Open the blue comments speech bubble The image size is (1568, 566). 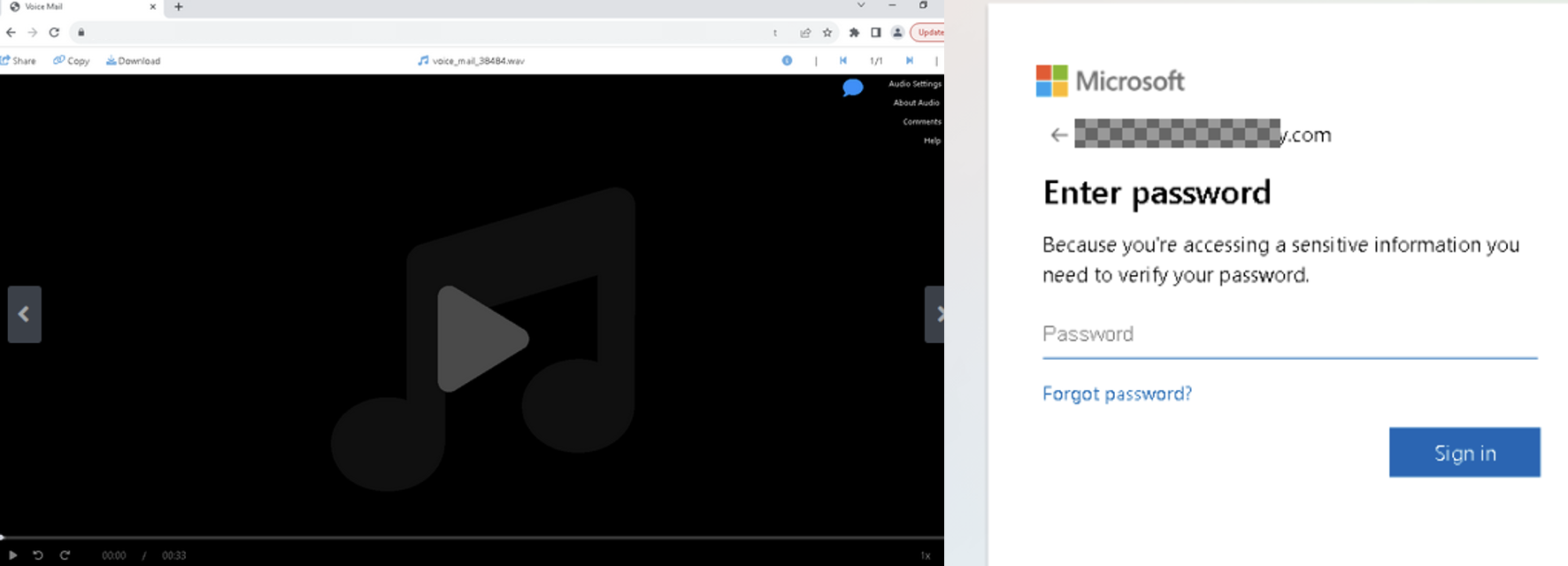[x=853, y=88]
